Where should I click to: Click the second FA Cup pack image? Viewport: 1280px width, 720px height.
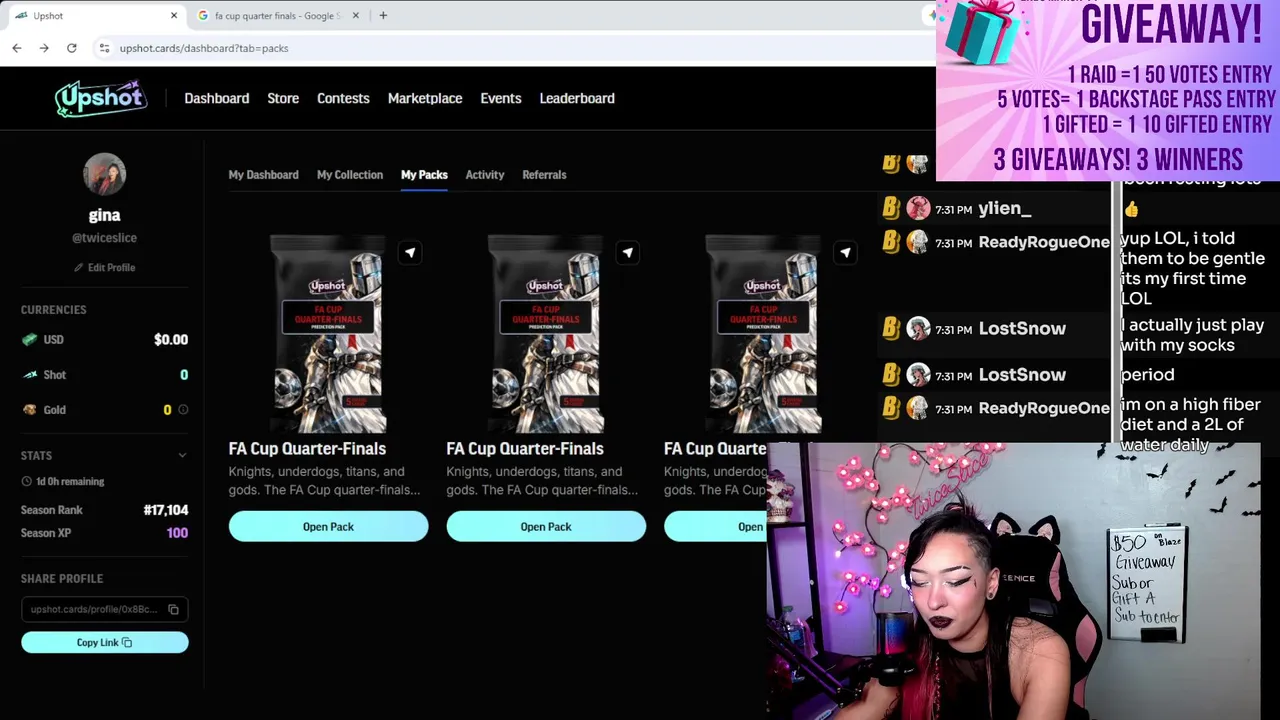546,334
